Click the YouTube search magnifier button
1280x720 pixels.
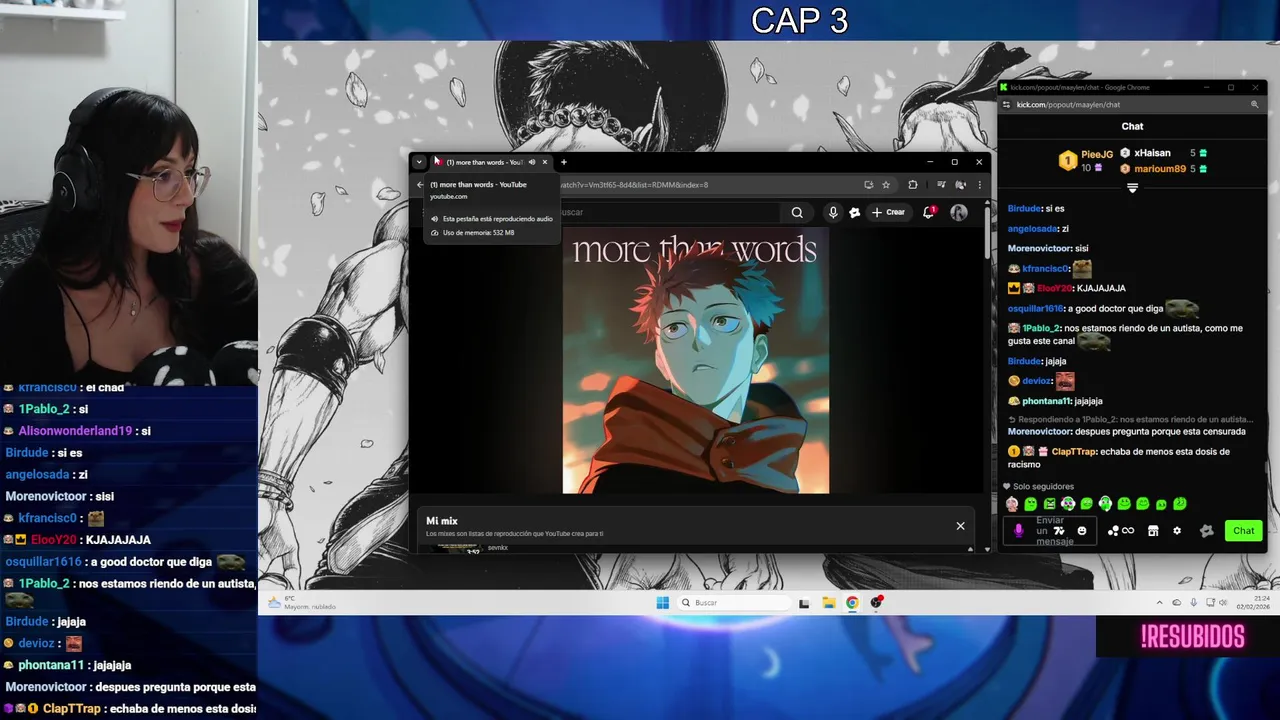(x=797, y=212)
